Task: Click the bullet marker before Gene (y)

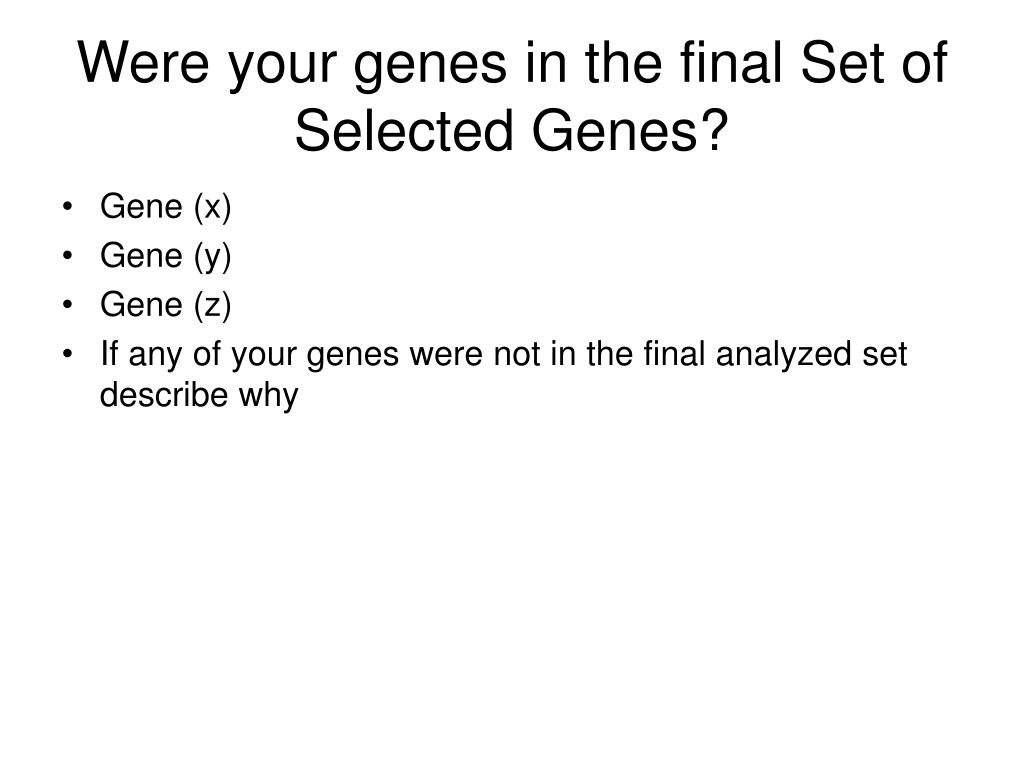Action: coord(67,256)
